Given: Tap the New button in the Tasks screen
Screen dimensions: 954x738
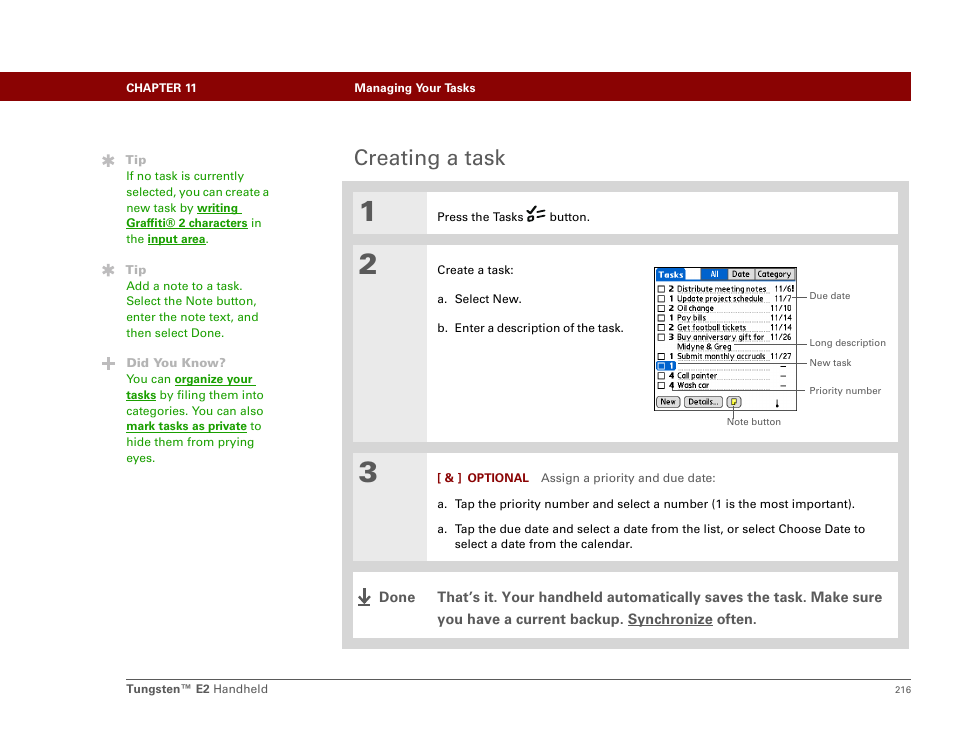Looking at the screenshot, I should point(668,402).
